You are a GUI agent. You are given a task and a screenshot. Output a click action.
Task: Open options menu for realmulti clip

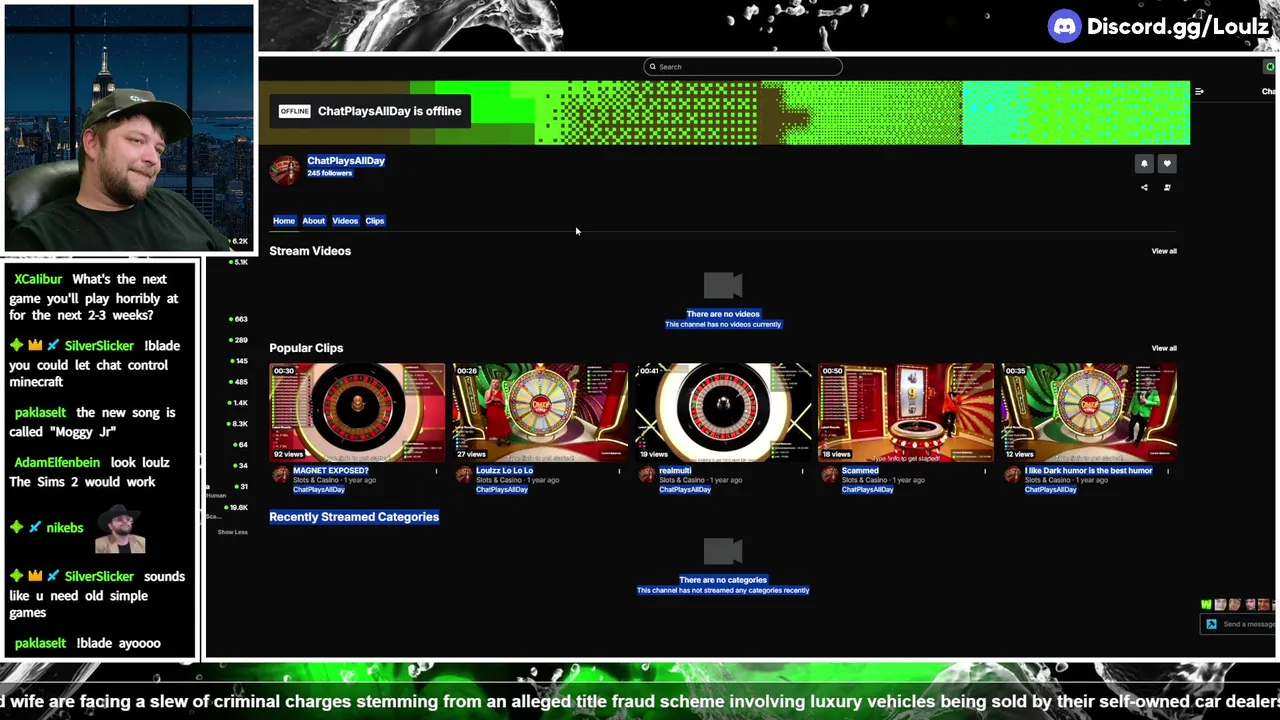tap(802, 471)
